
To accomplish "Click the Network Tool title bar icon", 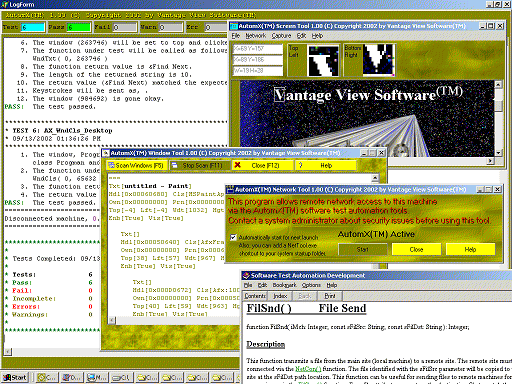I will 230,190.
